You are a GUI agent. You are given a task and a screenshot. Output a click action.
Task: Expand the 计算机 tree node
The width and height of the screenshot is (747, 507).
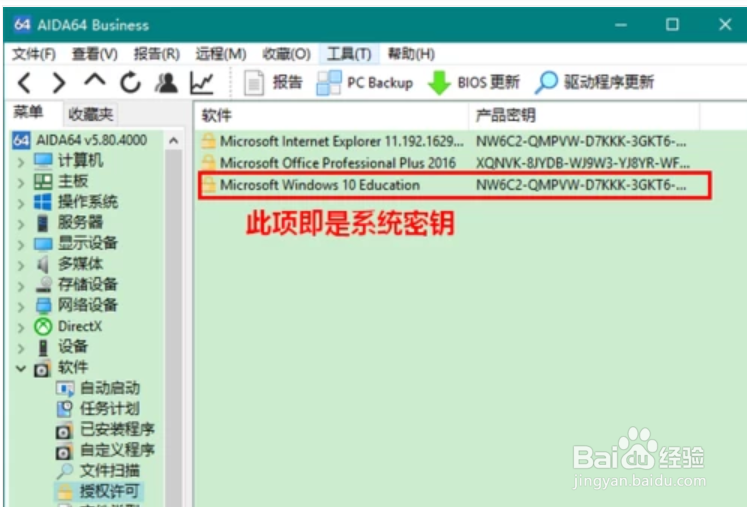point(20,162)
